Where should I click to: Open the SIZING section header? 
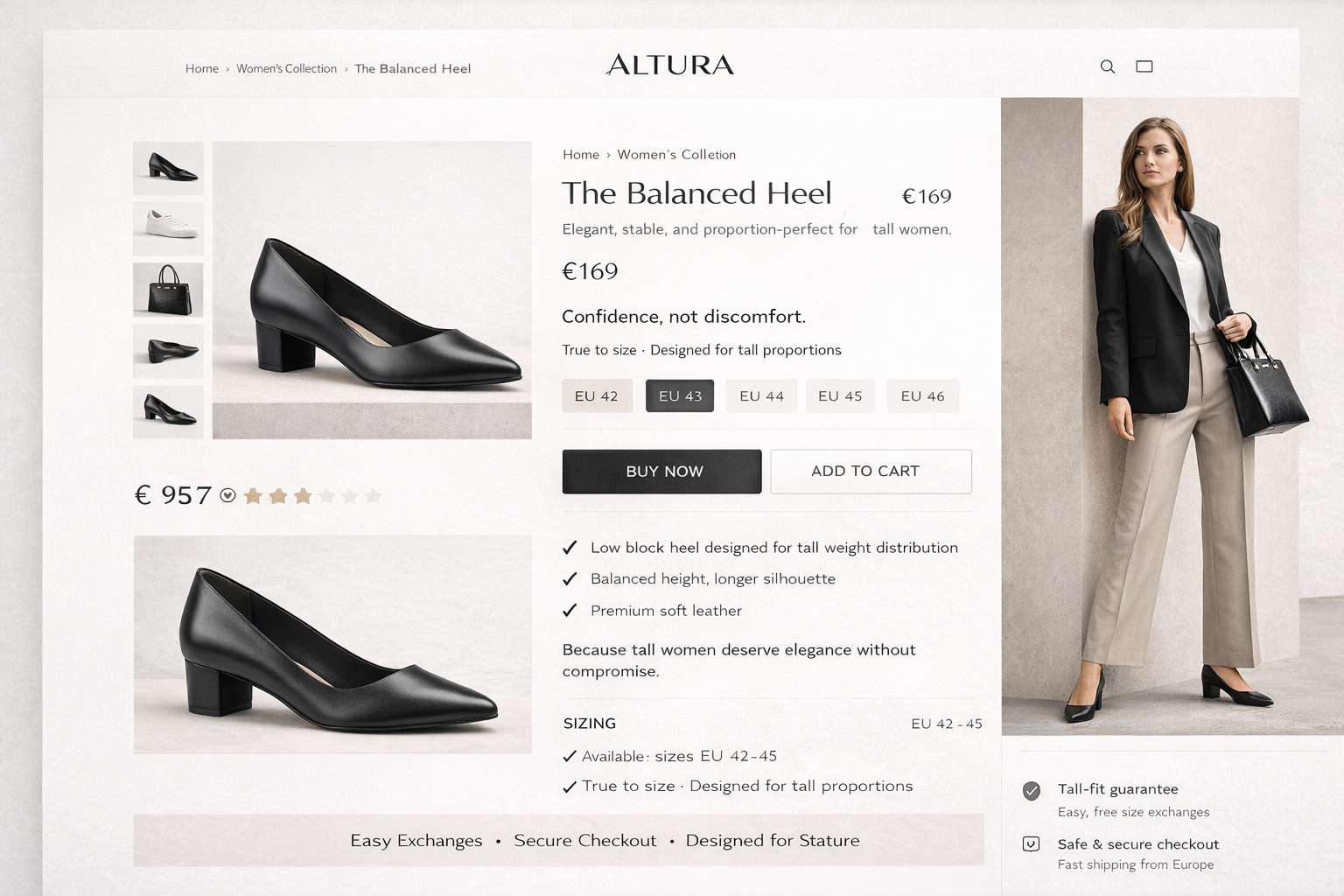590,724
